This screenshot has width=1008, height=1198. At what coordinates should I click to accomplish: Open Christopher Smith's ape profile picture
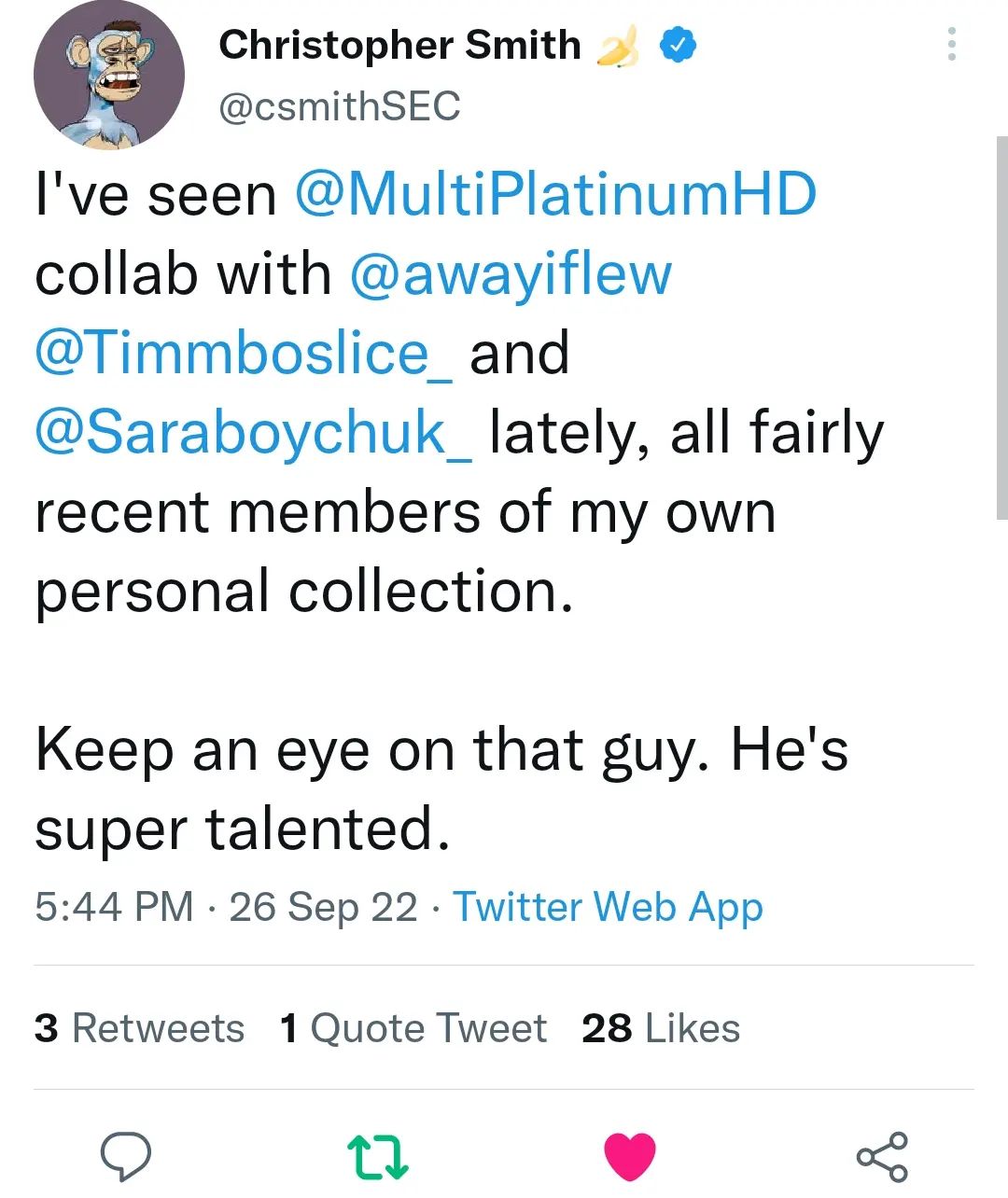(x=109, y=75)
